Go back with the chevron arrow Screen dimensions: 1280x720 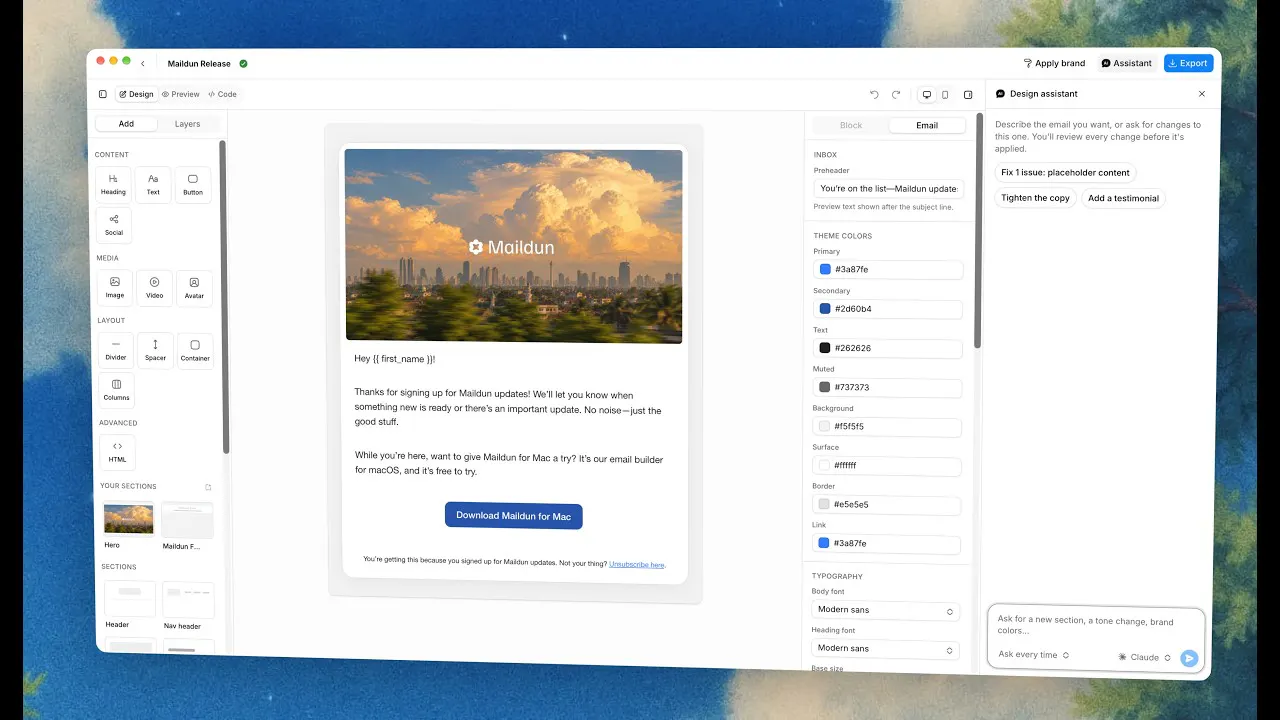tap(142, 64)
